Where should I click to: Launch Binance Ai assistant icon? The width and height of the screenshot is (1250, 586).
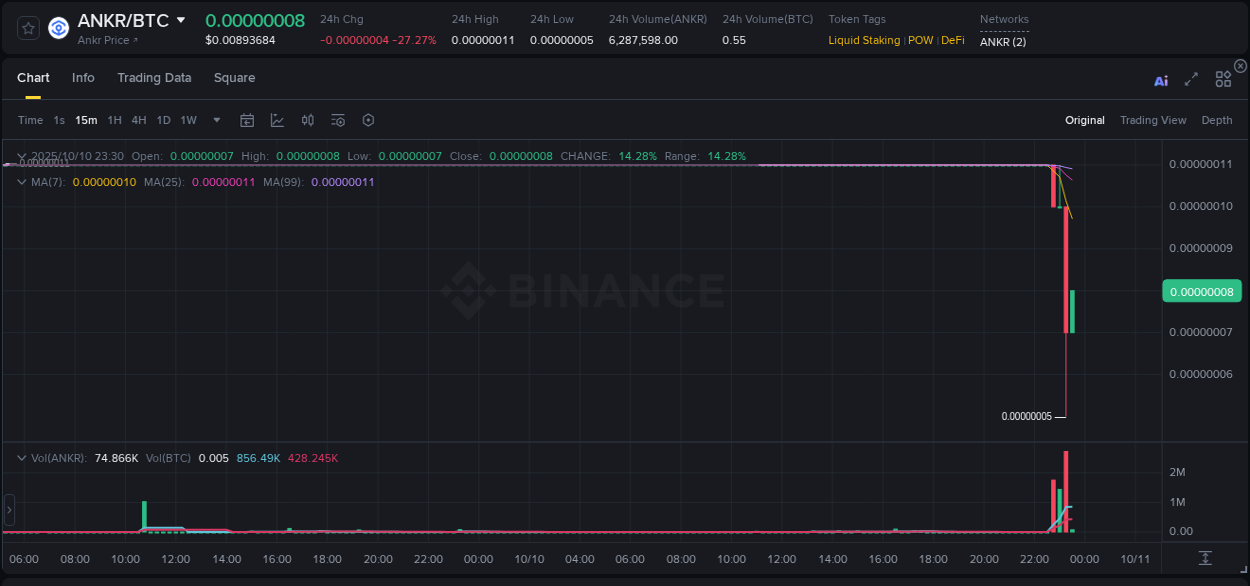click(1160, 80)
